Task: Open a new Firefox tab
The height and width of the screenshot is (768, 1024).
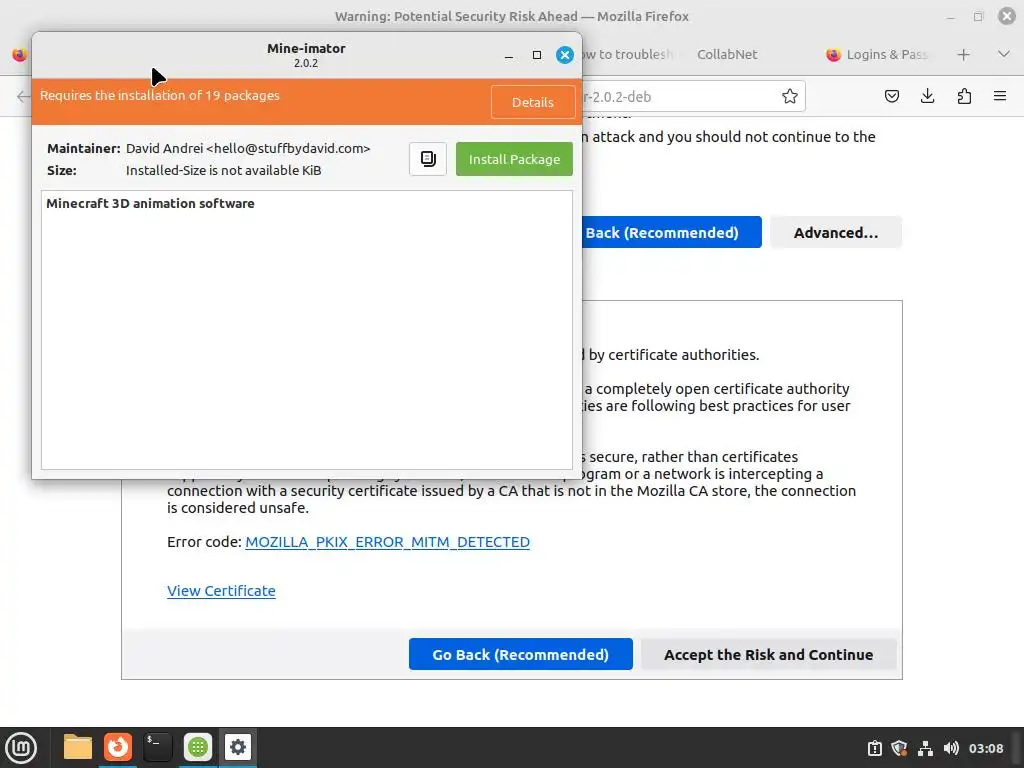Action: 963,55
